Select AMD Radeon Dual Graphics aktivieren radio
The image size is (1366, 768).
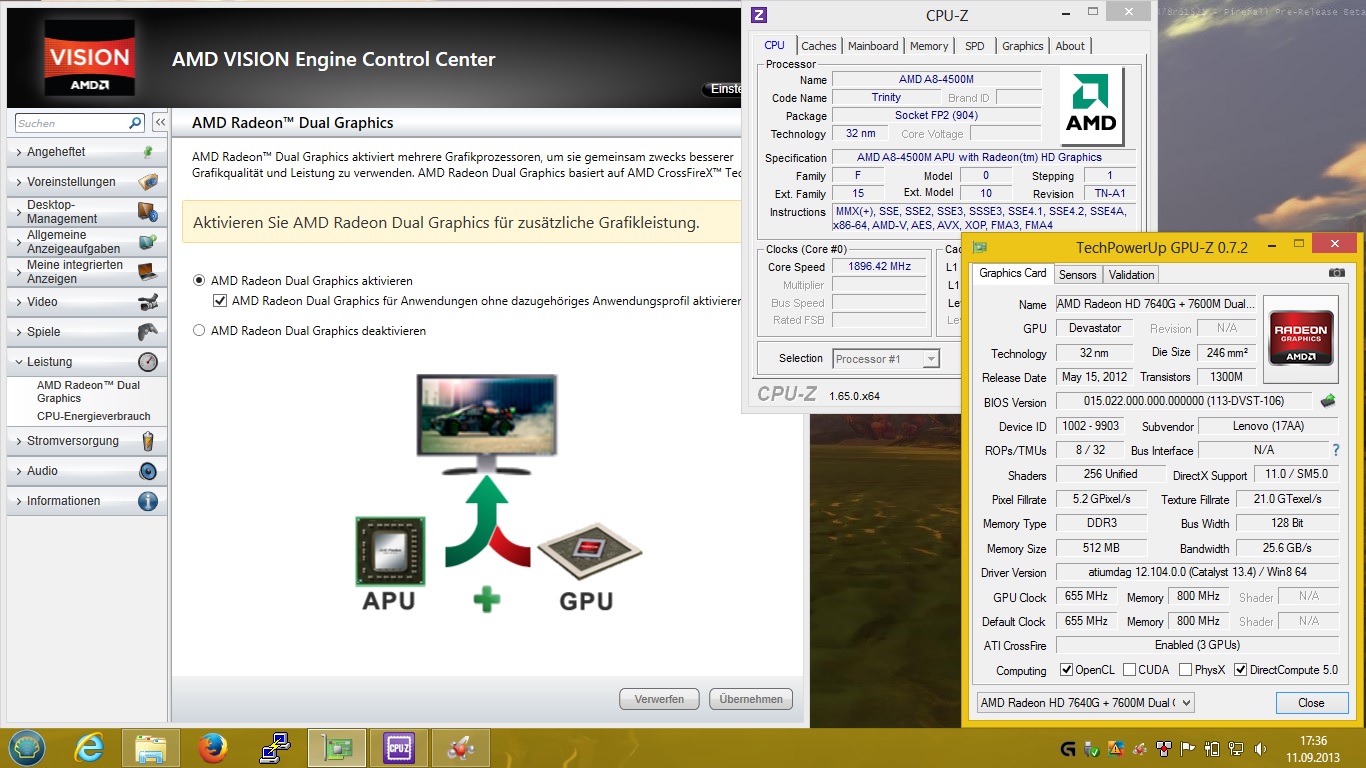(x=199, y=281)
